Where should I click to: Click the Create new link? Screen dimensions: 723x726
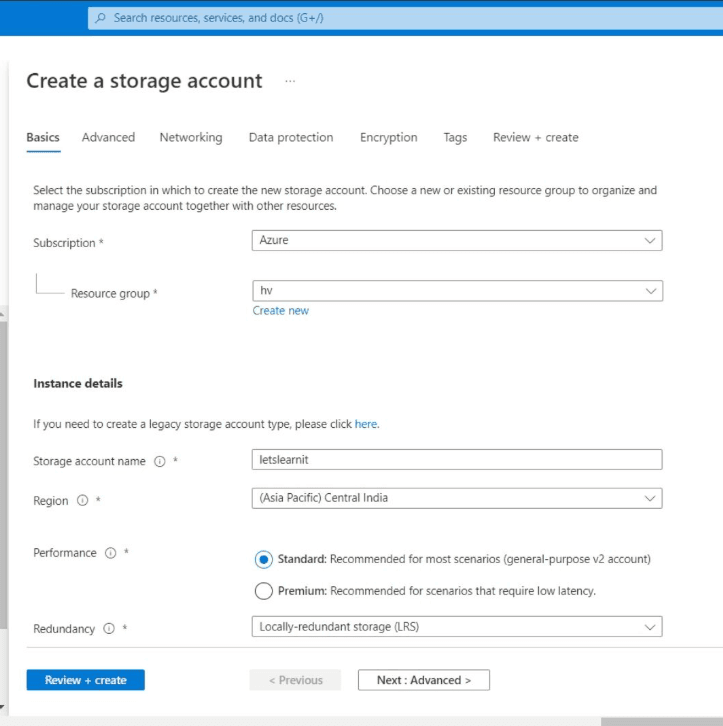click(x=280, y=311)
